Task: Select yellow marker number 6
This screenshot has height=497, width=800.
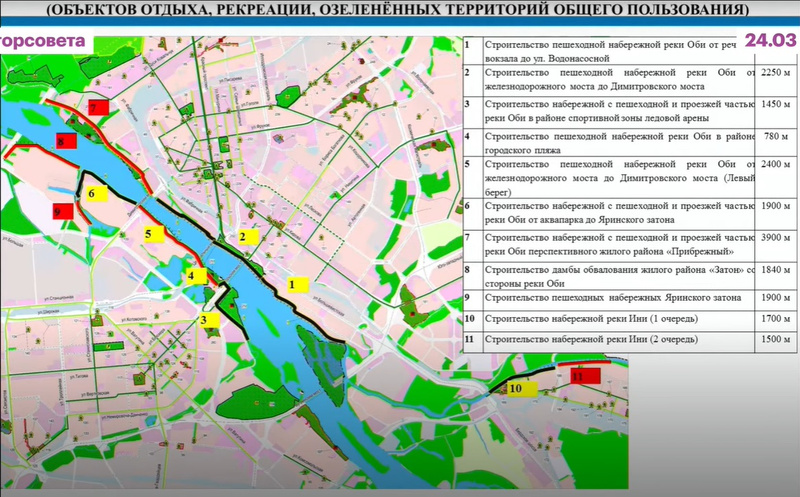Action: 96,193
